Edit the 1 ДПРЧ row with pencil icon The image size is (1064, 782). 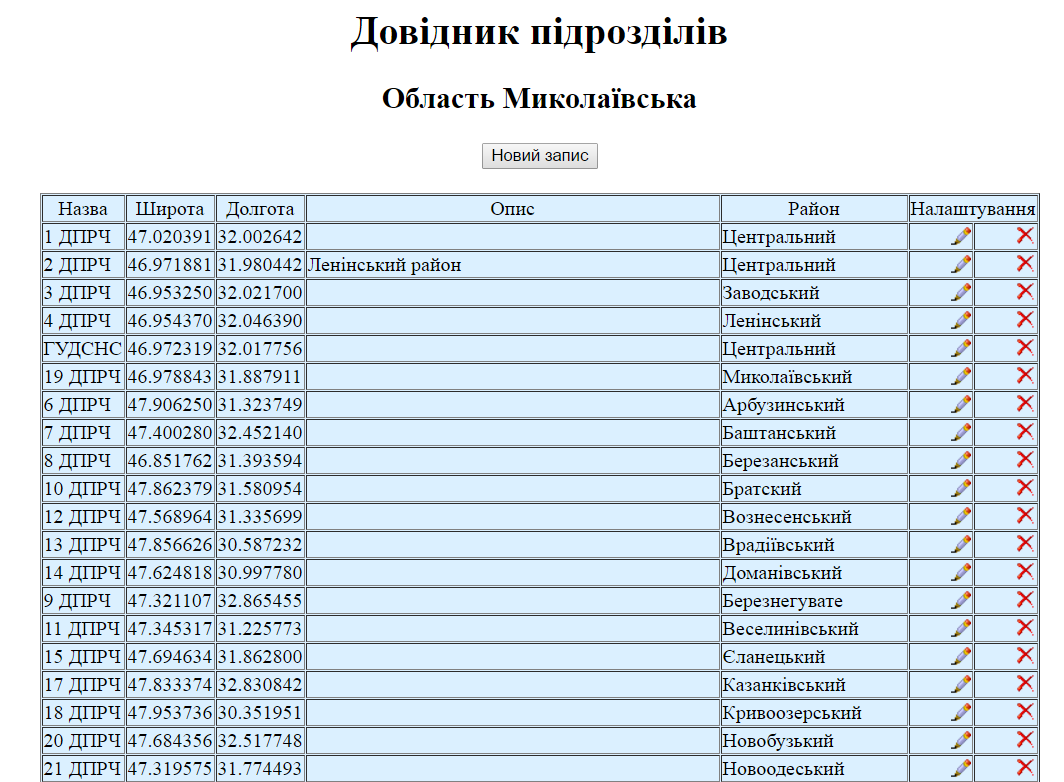(961, 236)
